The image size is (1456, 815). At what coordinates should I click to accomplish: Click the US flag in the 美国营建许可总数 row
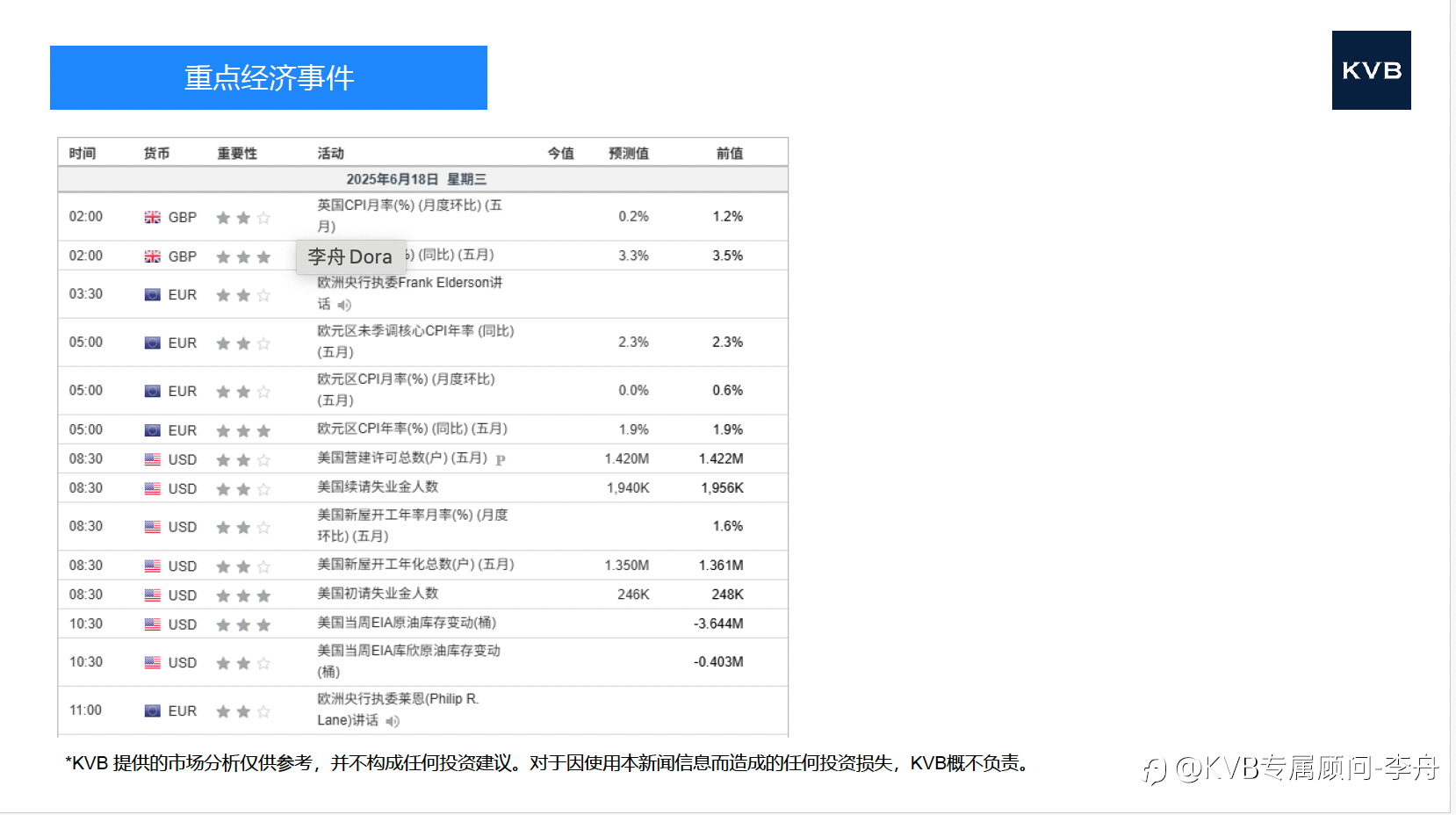click(x=153, y=459)
